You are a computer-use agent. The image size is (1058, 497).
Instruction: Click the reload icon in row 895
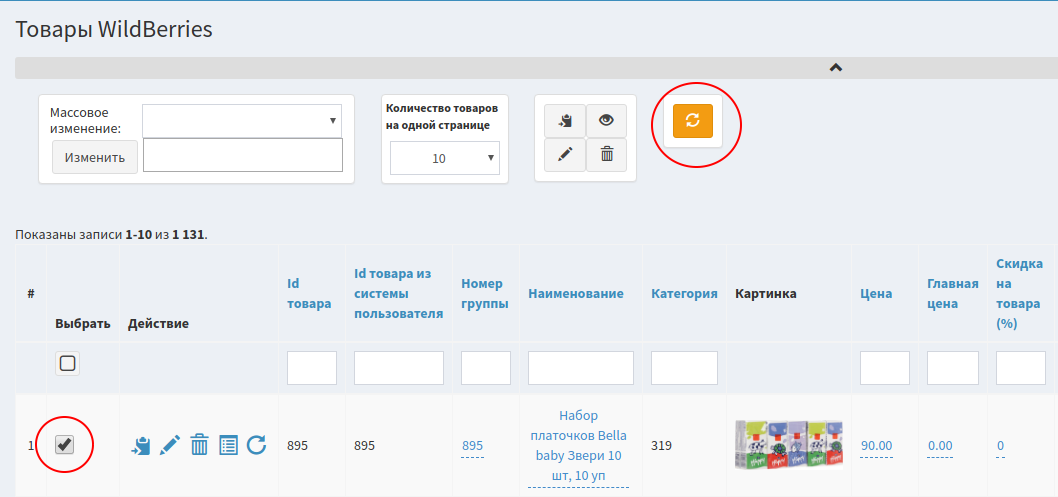pyautogui.click(x=256, y=445)
